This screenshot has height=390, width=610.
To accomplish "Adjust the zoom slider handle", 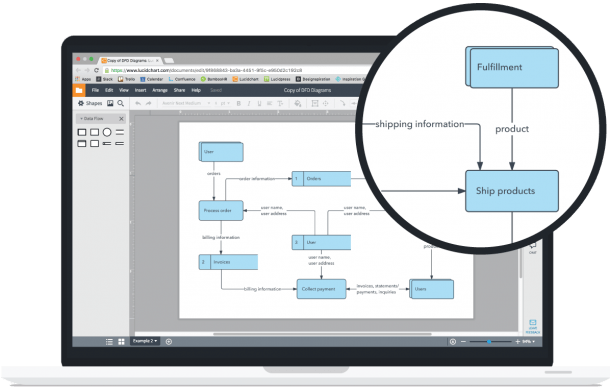I will [489, 342].
